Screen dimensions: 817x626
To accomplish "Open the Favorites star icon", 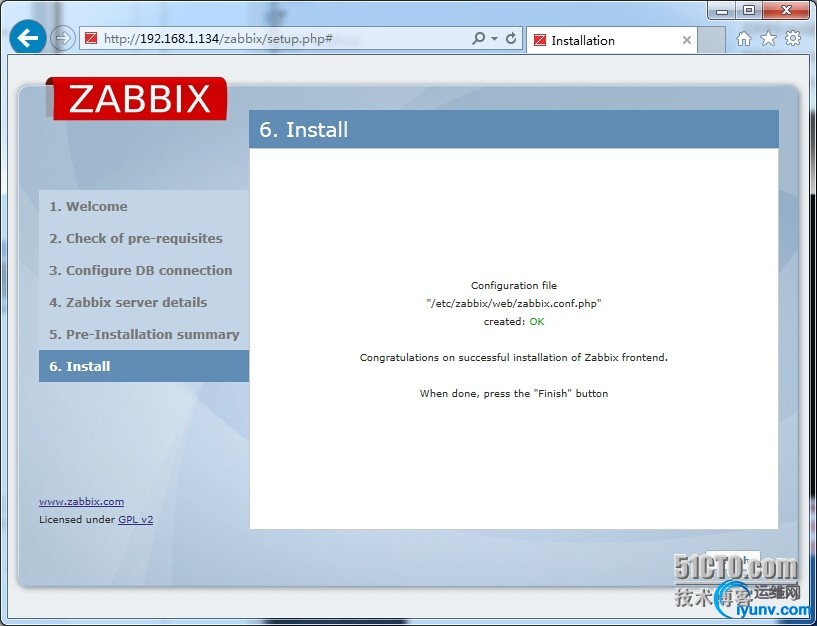I will (769, 38).
